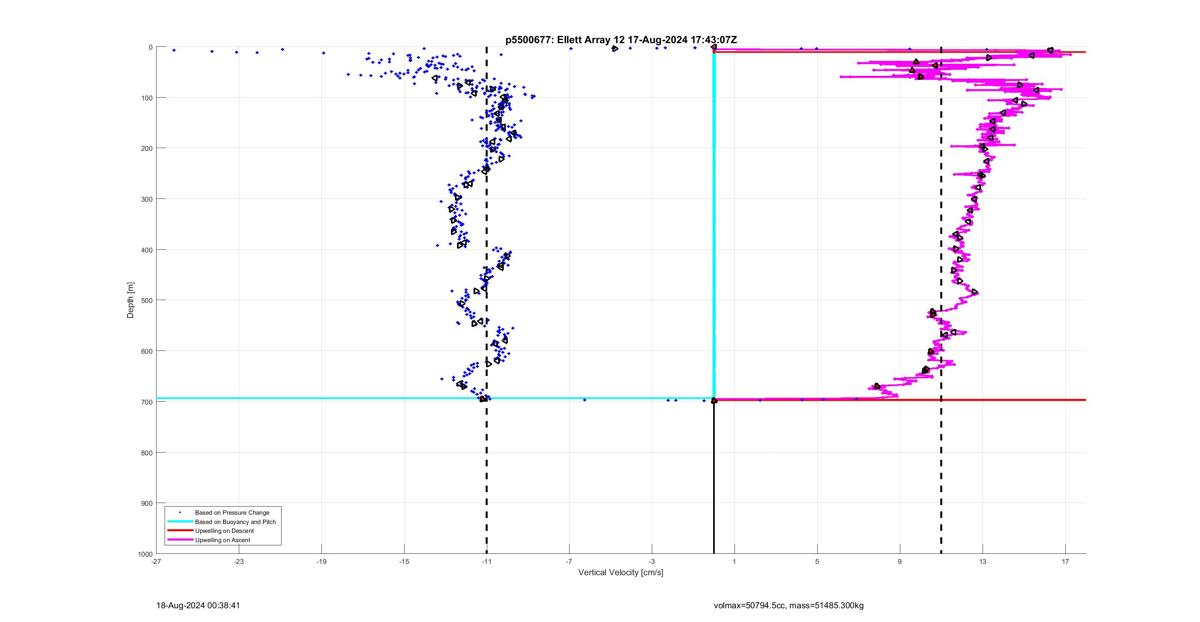Click the y-axis tick label '800'
Screen dimensions: 1200x622
(146, 452)
